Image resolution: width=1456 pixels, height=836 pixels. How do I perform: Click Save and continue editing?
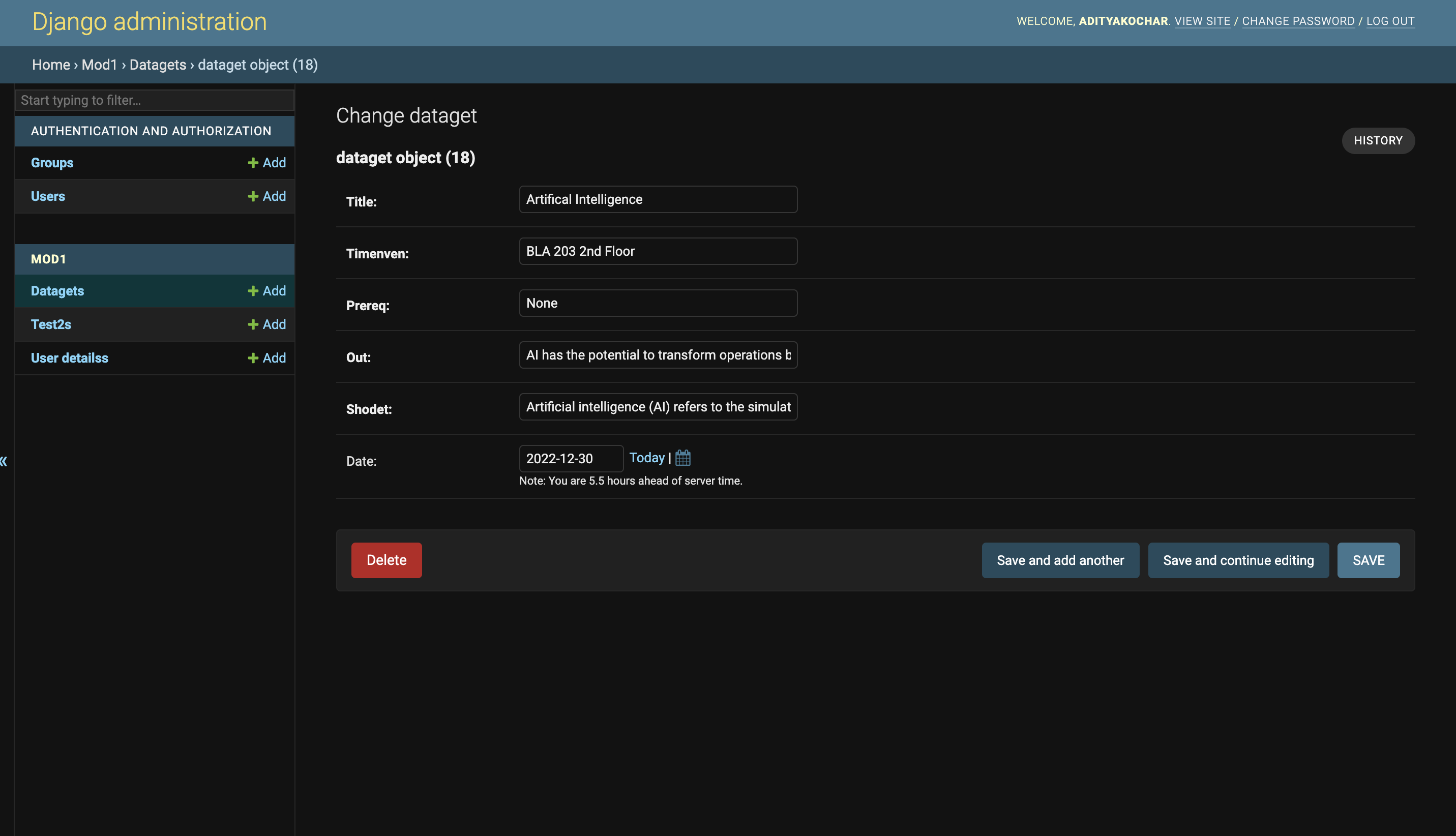tap(1238, 560)
